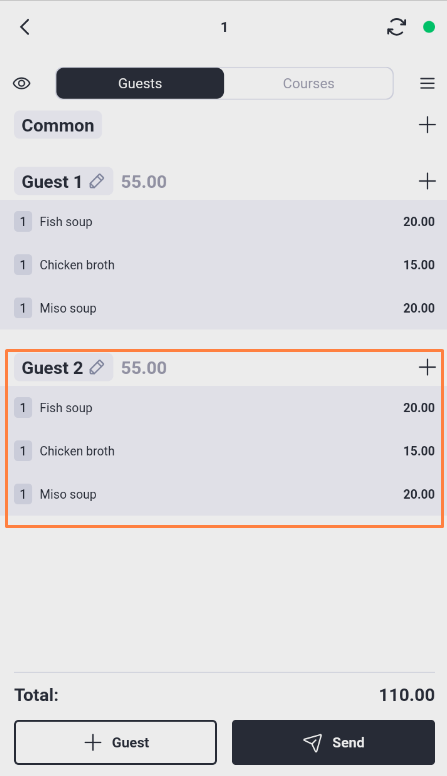Viewport: 447px width, 776px height.
Task: Add a new Guest button
Action: tap(115, 742)
